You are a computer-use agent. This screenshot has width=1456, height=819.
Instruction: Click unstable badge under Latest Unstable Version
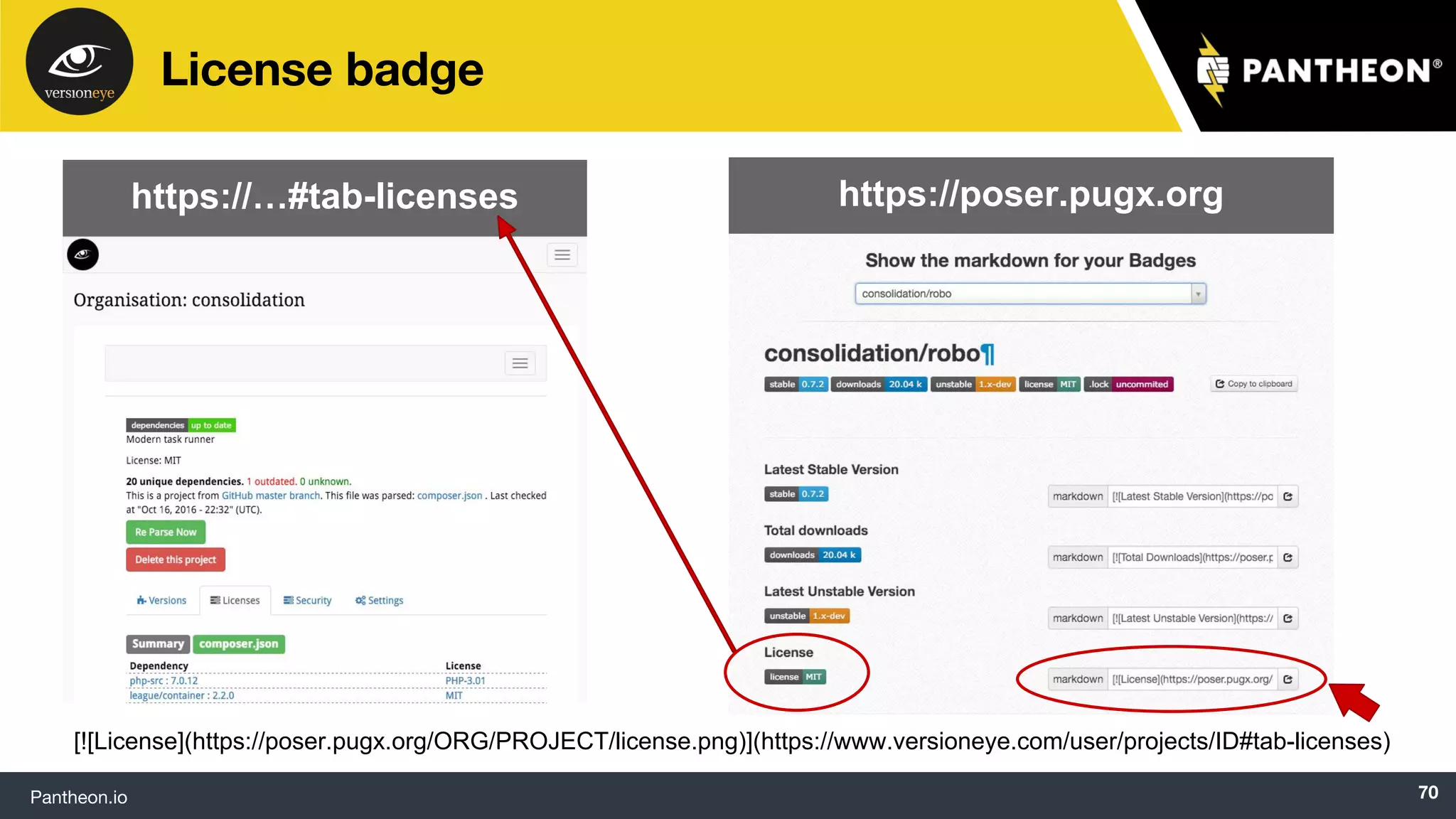coord(807,616)
